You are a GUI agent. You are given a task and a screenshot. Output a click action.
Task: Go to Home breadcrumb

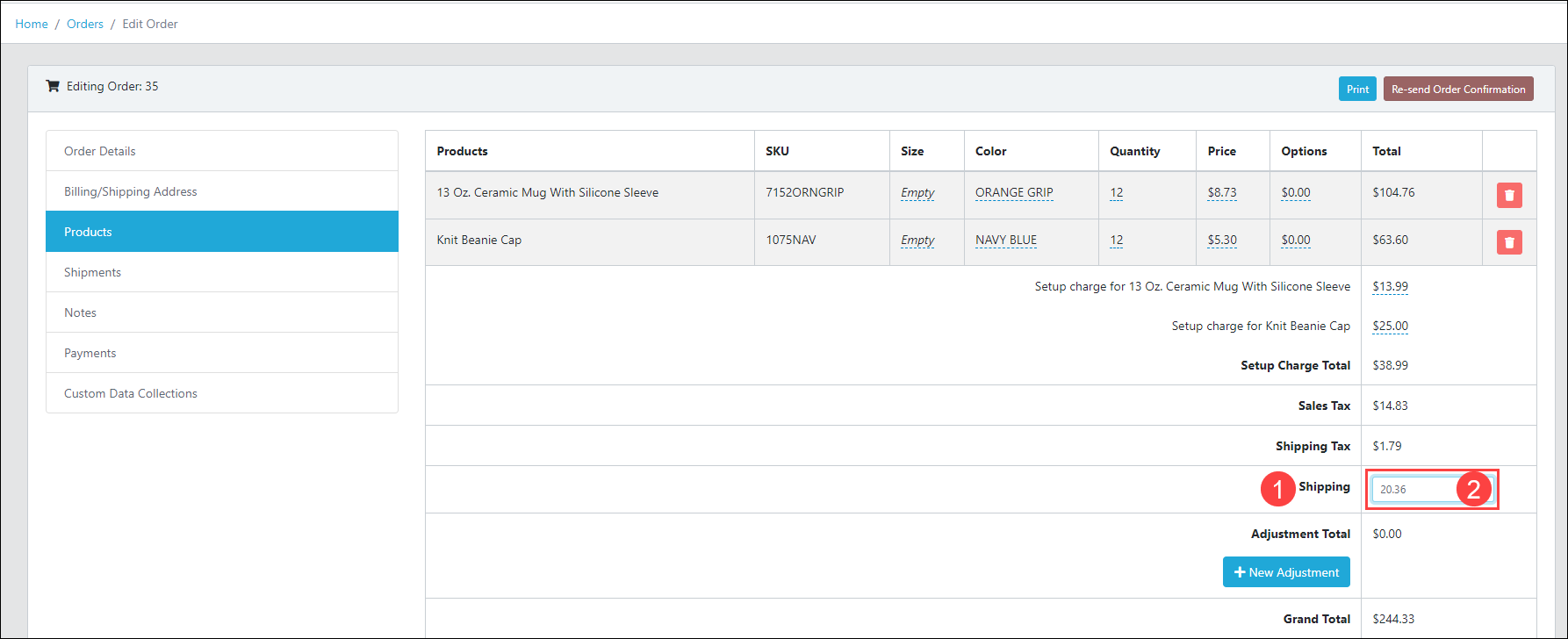(32, 24)
